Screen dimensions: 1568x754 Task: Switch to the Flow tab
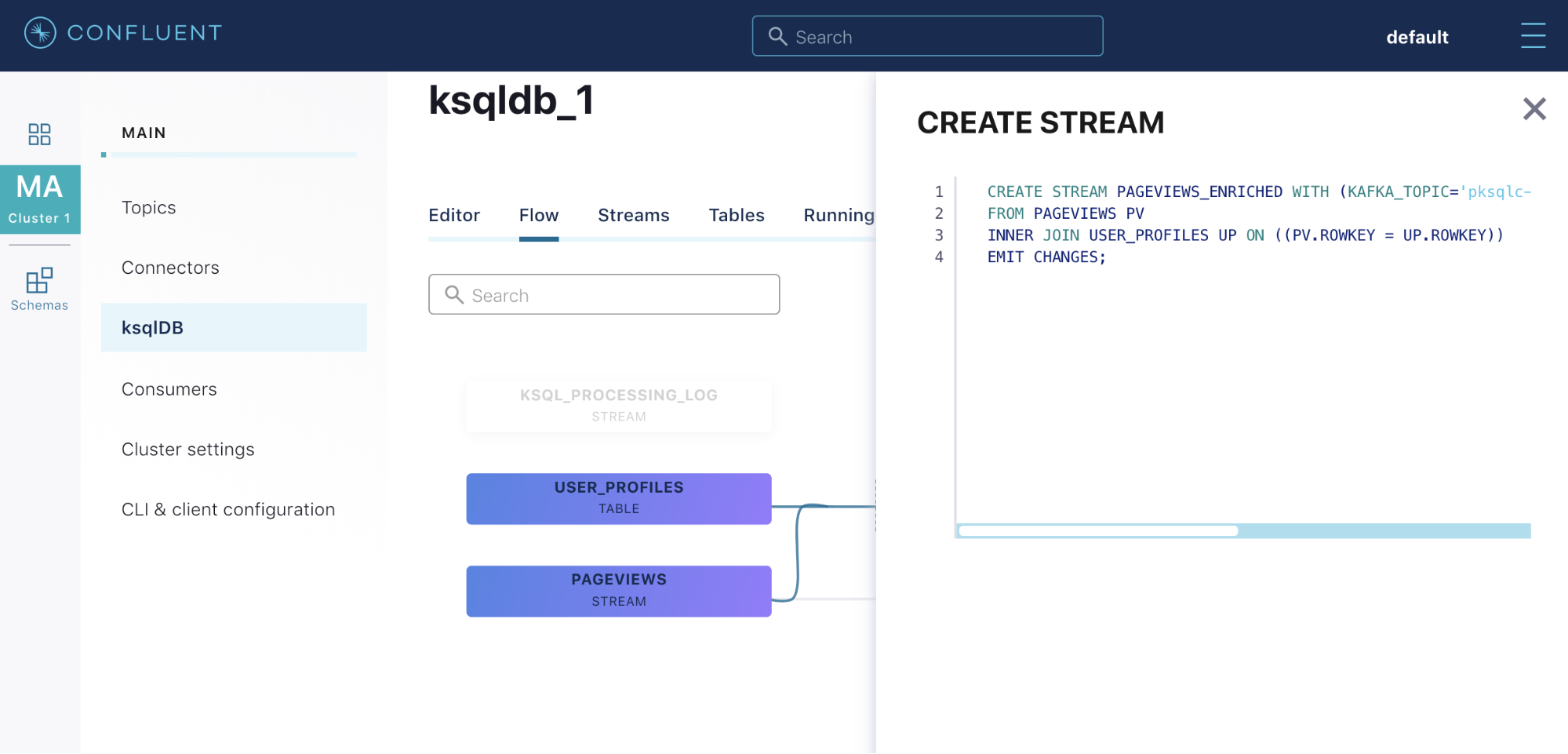point(539,215)
